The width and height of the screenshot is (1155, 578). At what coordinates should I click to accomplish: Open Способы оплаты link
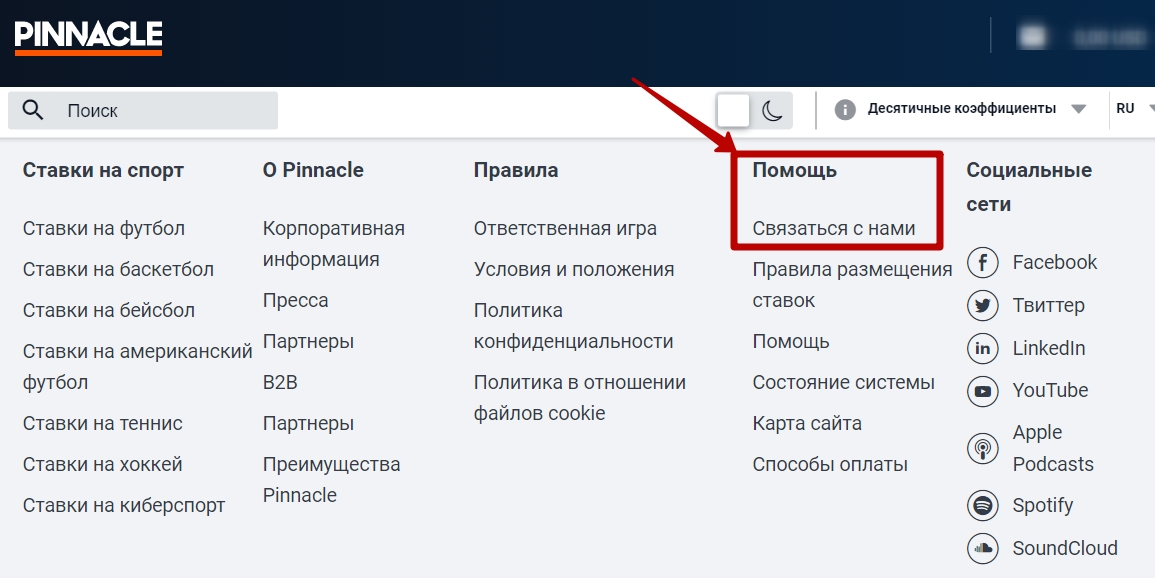[x=830, y=465]
